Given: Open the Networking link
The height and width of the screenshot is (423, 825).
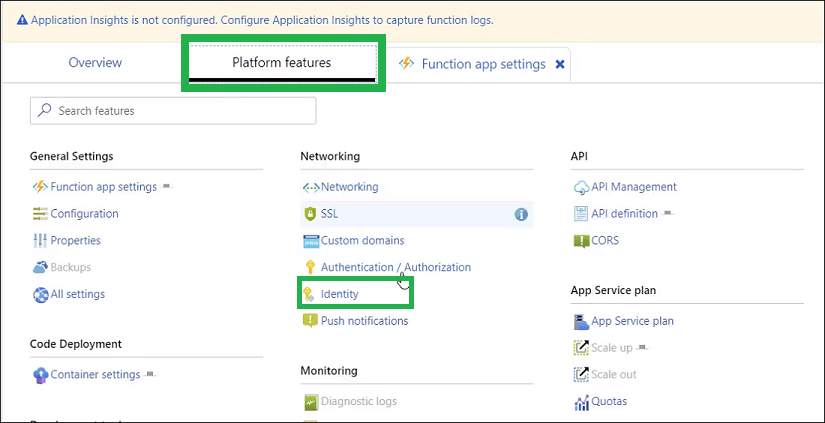Looking at the screenshot, I should 349,187.
